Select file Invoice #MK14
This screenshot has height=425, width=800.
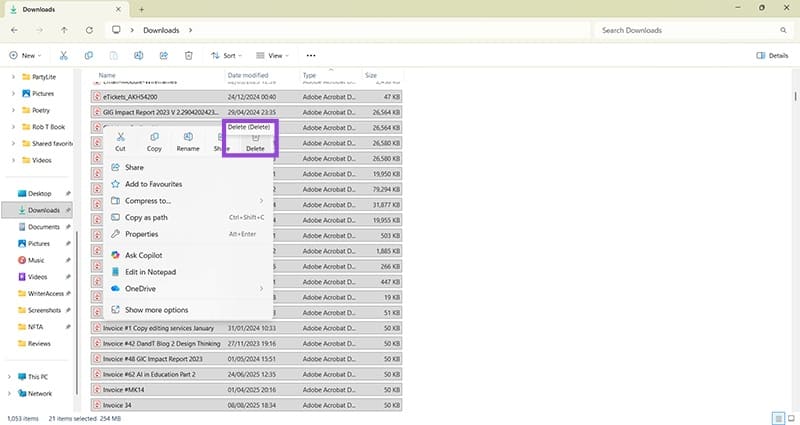246,390
